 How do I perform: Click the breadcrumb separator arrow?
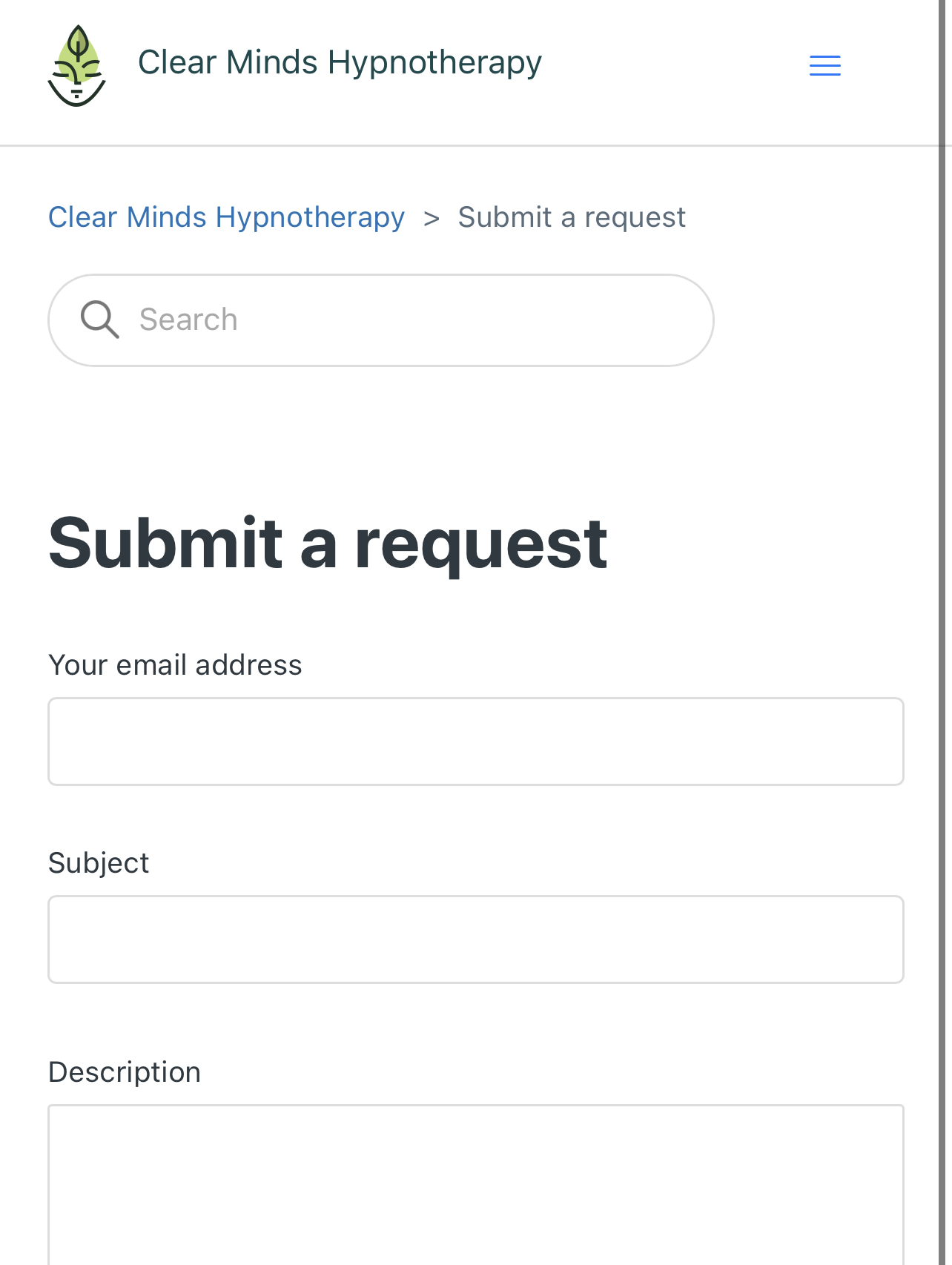pos(432,218)
